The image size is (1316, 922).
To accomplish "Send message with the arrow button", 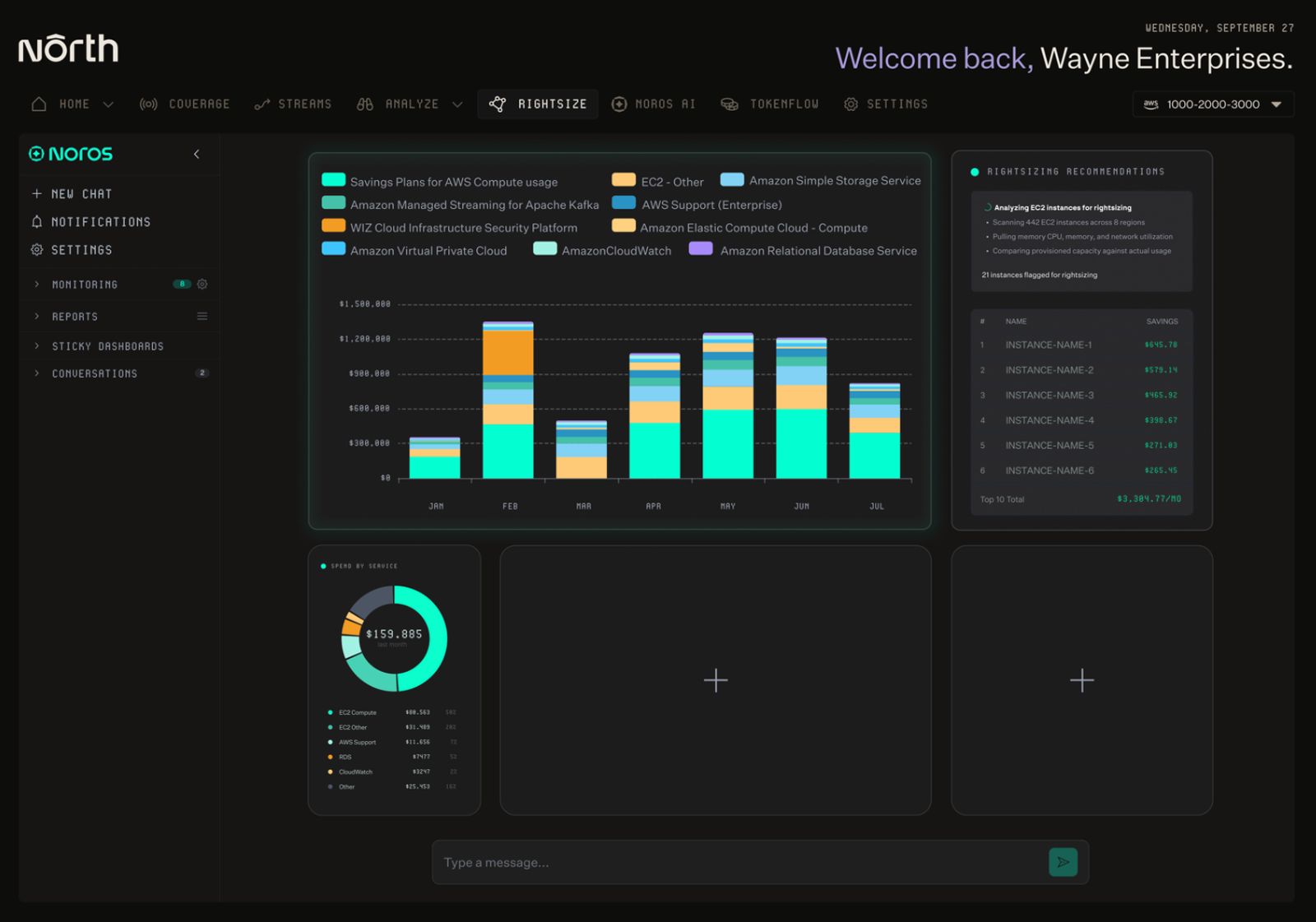I will click(x=1063, y=862).
